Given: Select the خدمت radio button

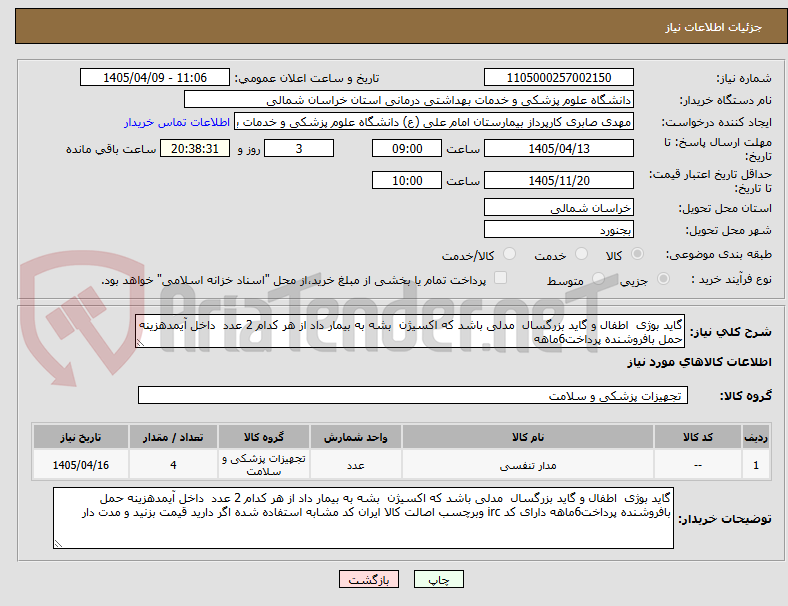Looking at the screenshot, I should pyautogui.click(x=581, y=254).
